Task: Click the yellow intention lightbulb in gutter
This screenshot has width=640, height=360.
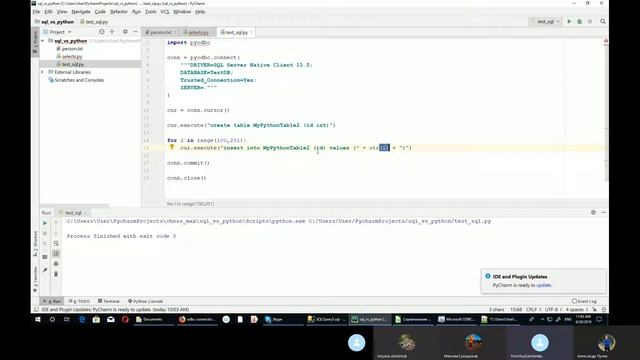Action: pyautogui.click(x=172, y=147)
